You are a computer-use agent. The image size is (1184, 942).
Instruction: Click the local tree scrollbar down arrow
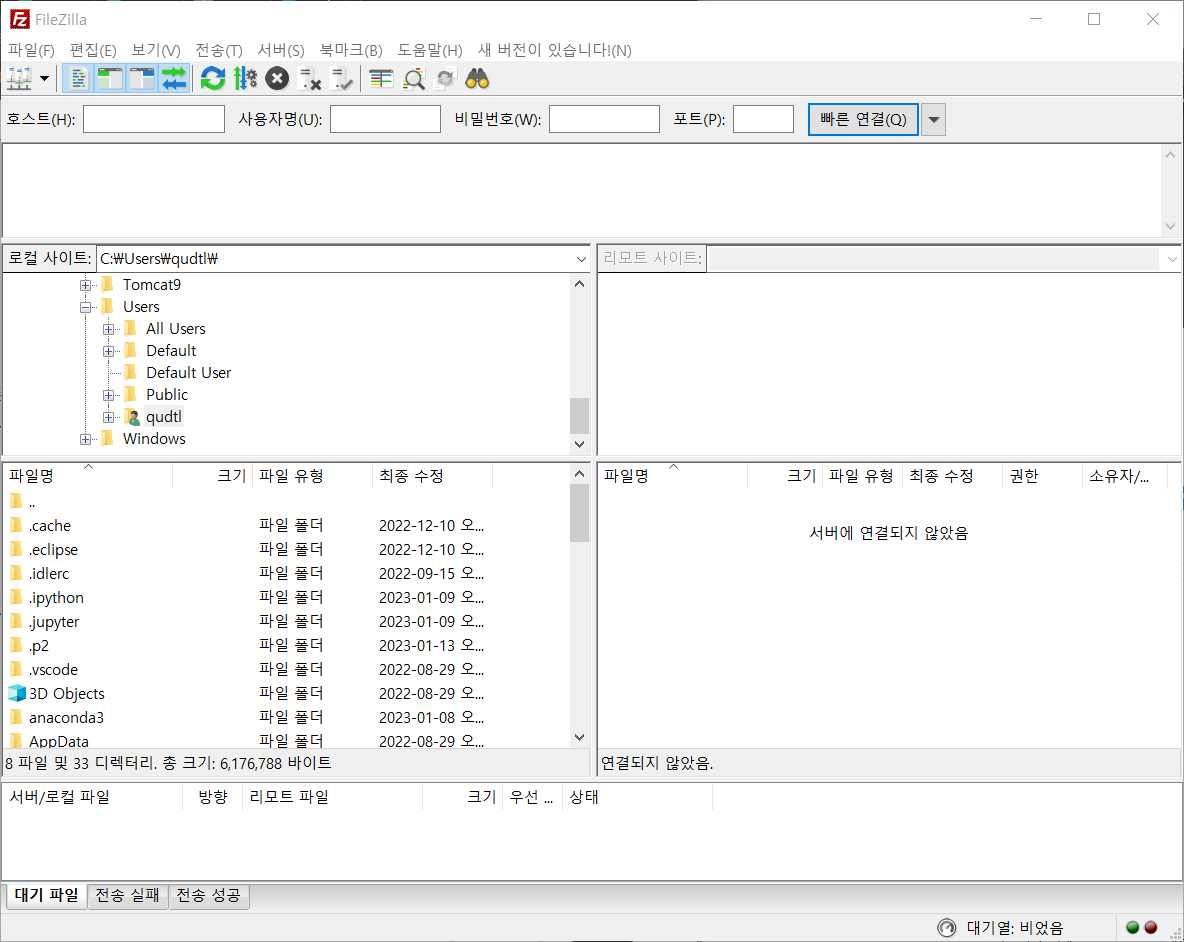[579, 445]
